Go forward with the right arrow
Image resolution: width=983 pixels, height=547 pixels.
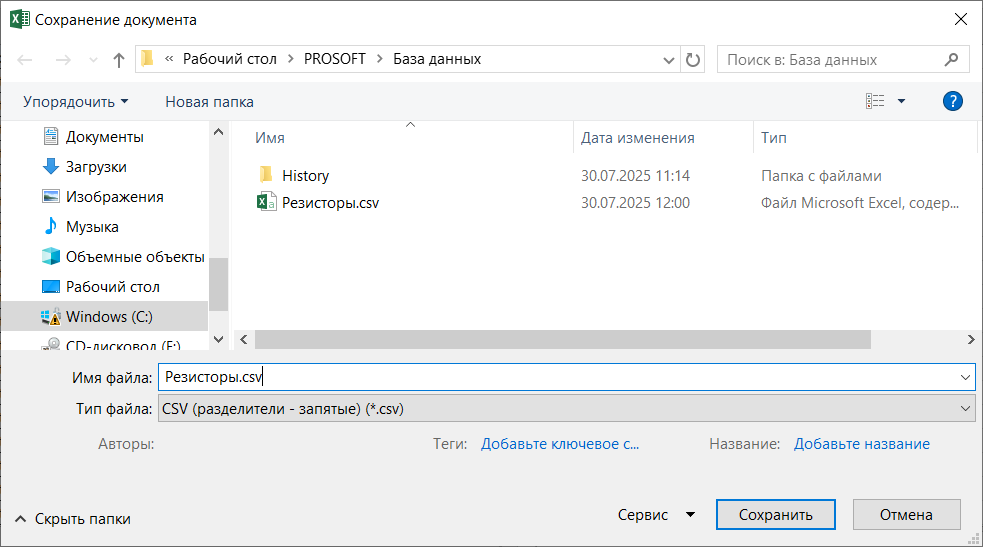(x=63, y=60)
